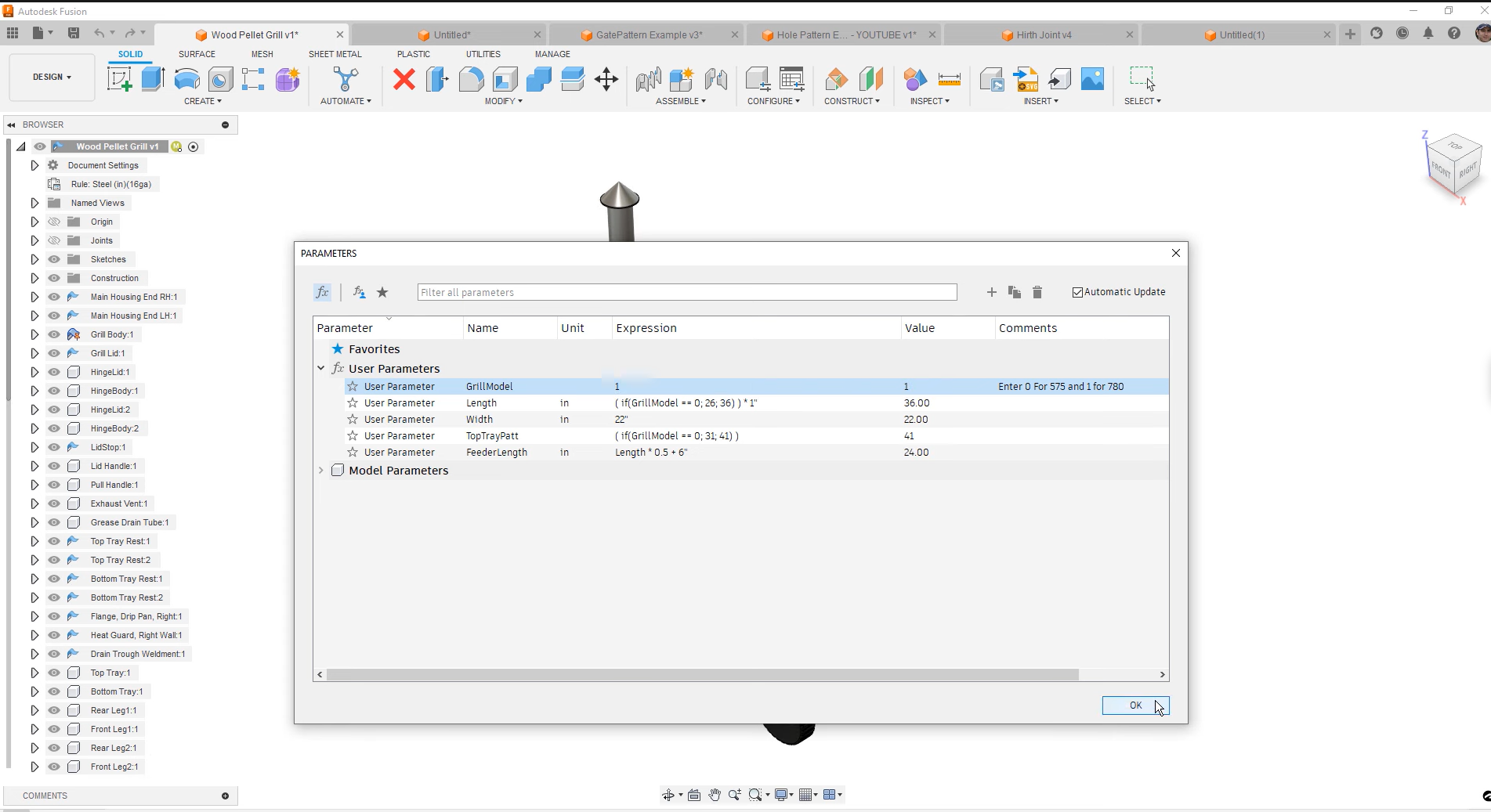Show the Origin folder visibility
This screenshot has height=812, width=1491.
(54, 222)
